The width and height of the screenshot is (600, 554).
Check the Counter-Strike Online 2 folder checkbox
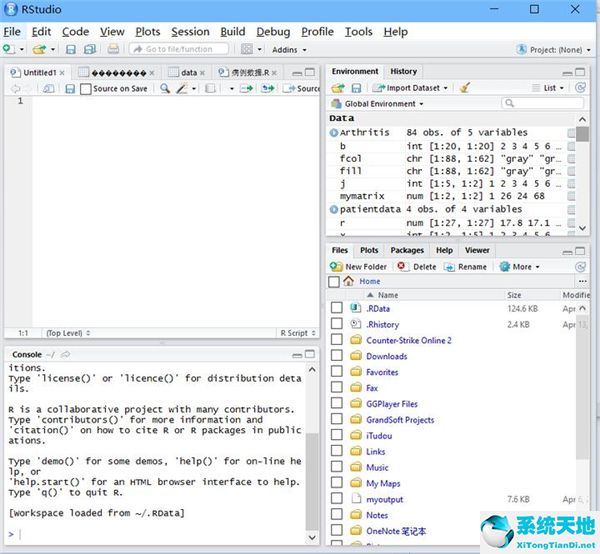336,340
